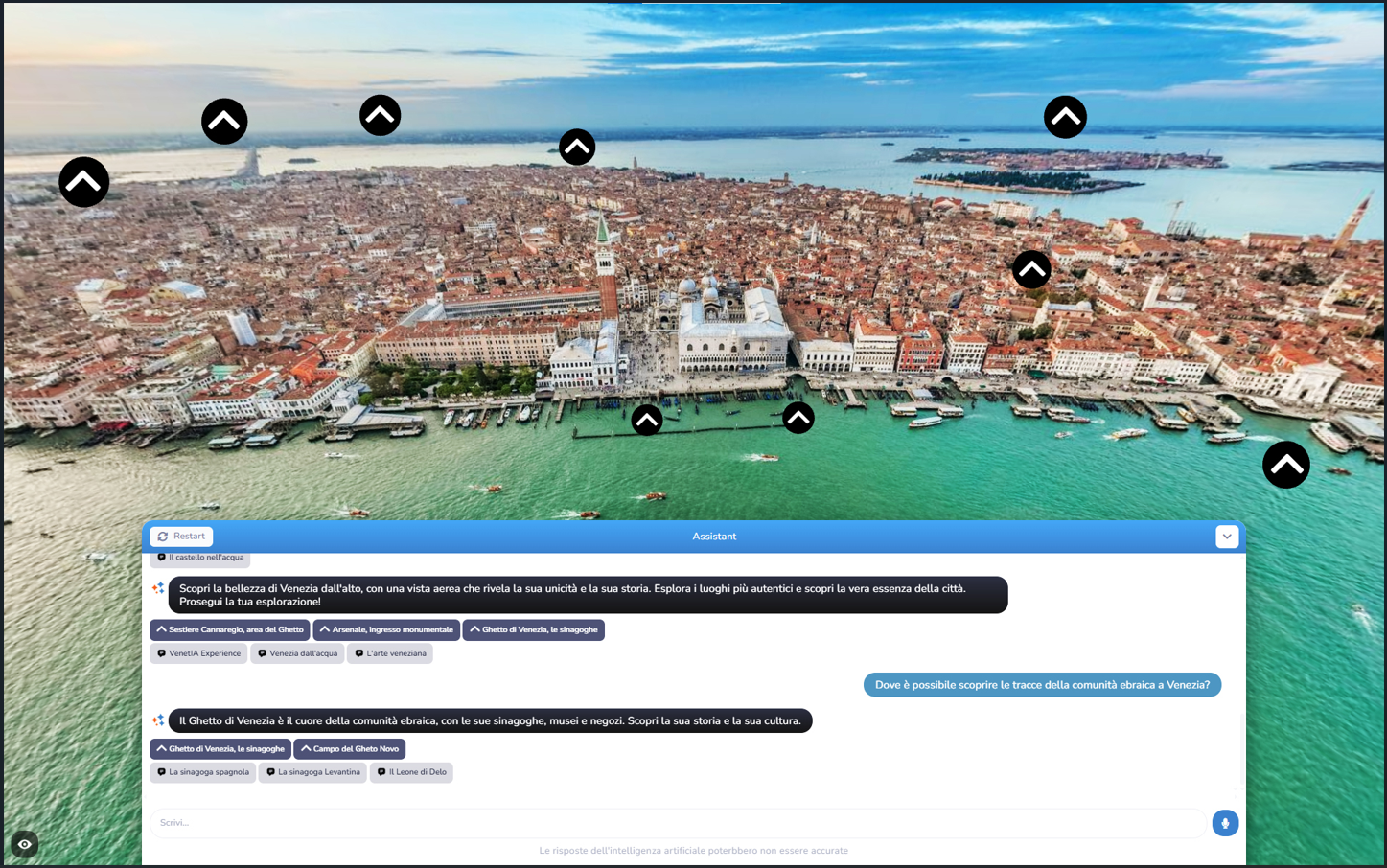1387x868 pixels.
Task: Go to Campo del Gheto Novo
Action: click(350, 749)
